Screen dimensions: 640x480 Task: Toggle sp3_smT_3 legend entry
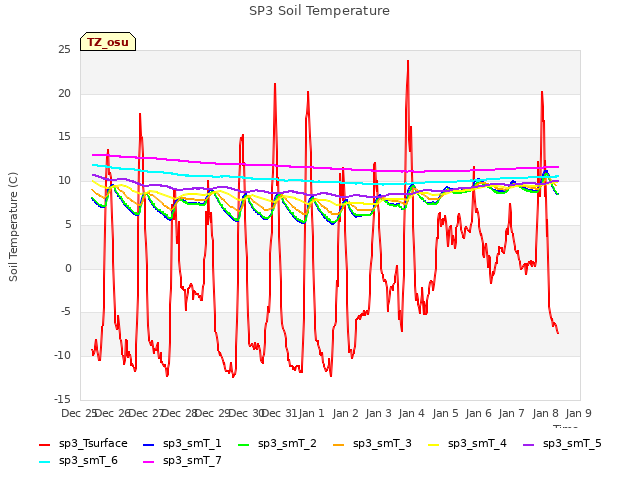tap(372, 443)
